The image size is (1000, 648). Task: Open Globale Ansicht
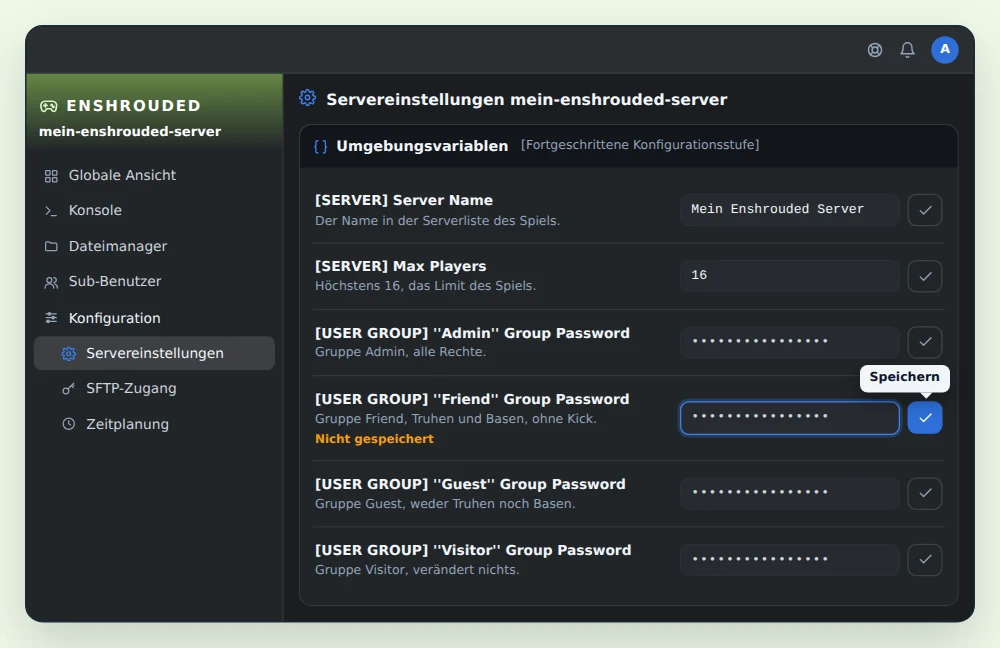(x=154, y=175)
